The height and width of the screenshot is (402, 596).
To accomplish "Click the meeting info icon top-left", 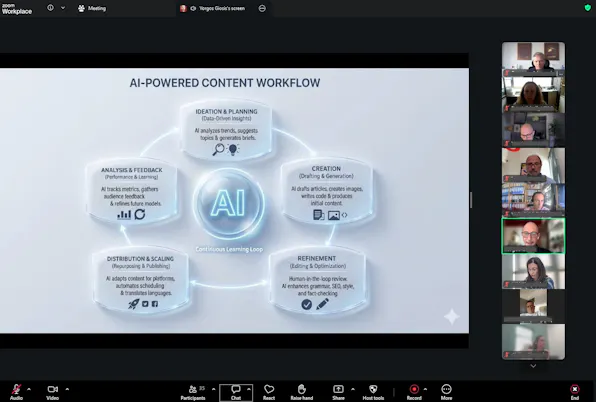I will pos(50,8).
